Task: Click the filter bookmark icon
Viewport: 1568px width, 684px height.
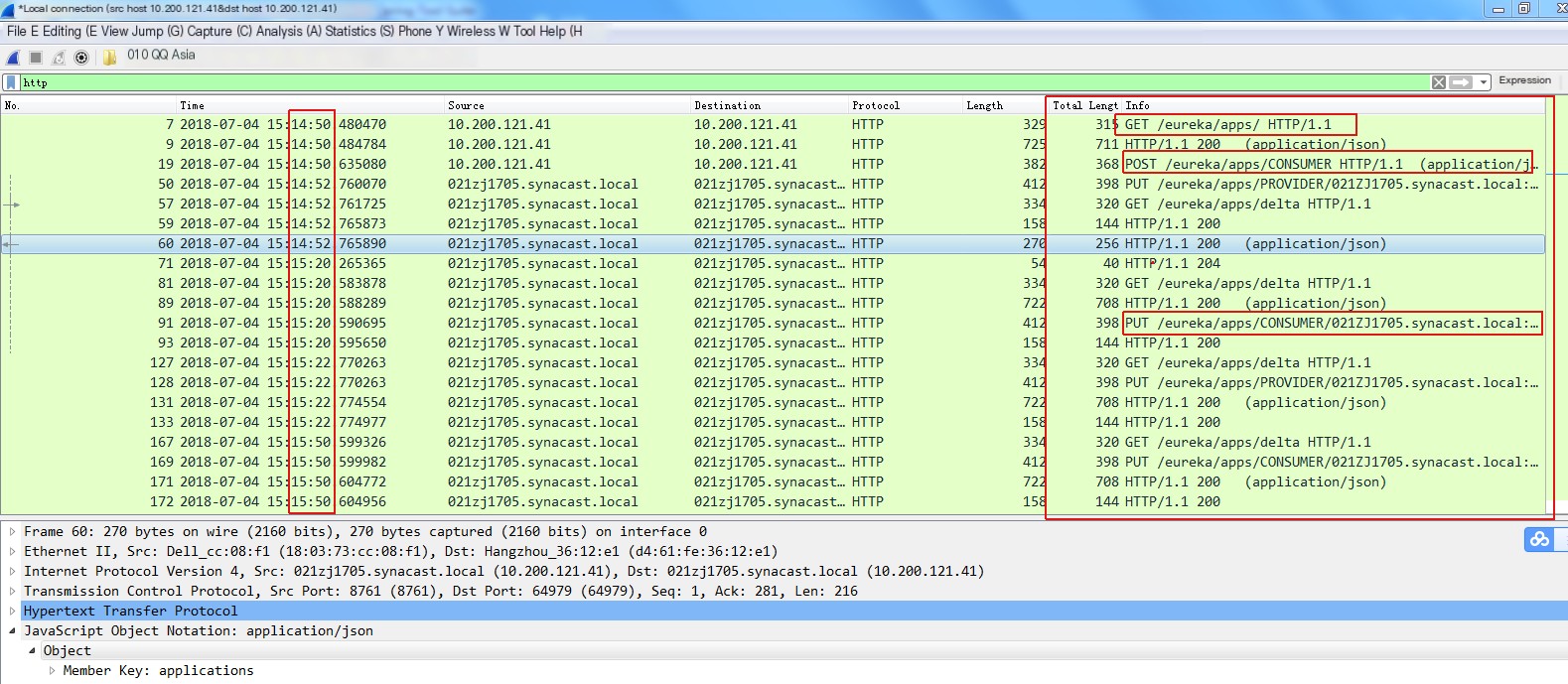Action: [x=11, y=82]
